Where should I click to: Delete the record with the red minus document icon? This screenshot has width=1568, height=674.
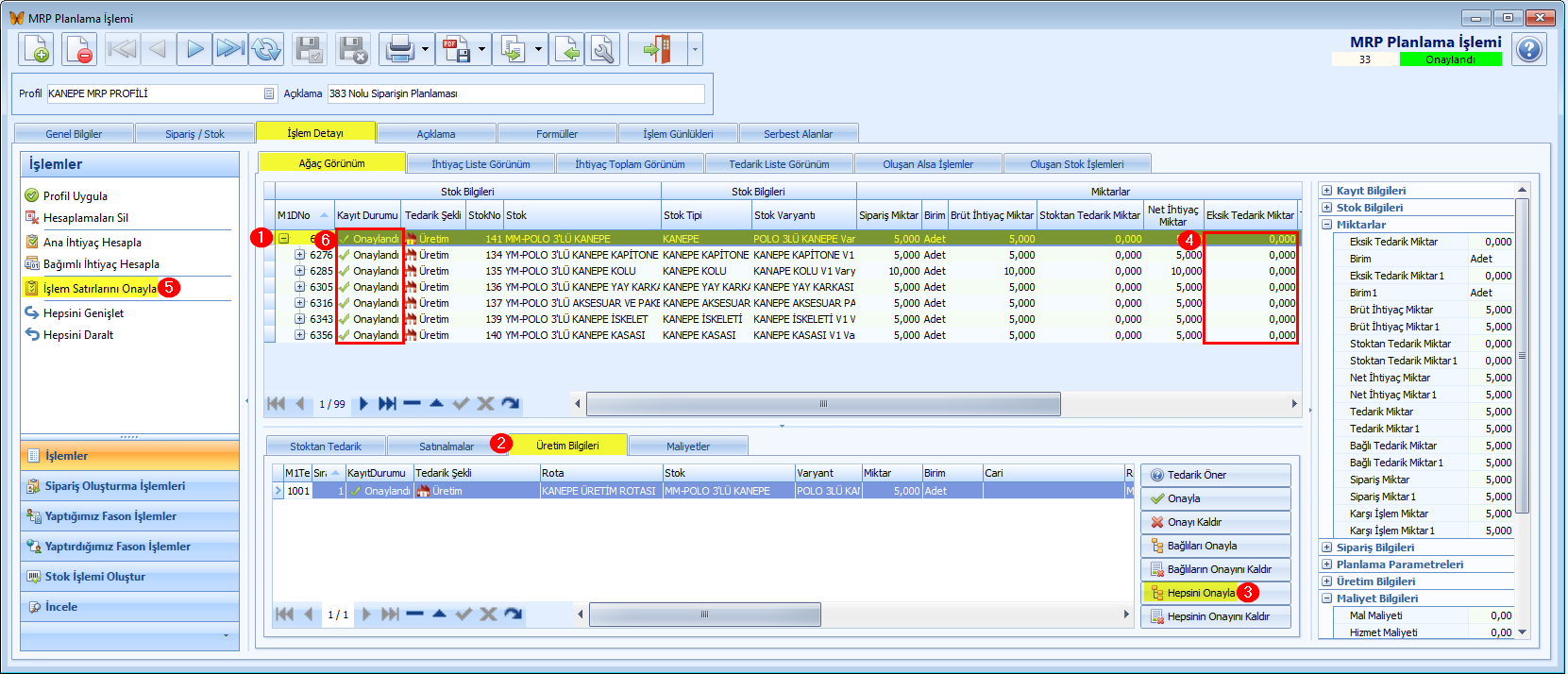click(79, 49)
